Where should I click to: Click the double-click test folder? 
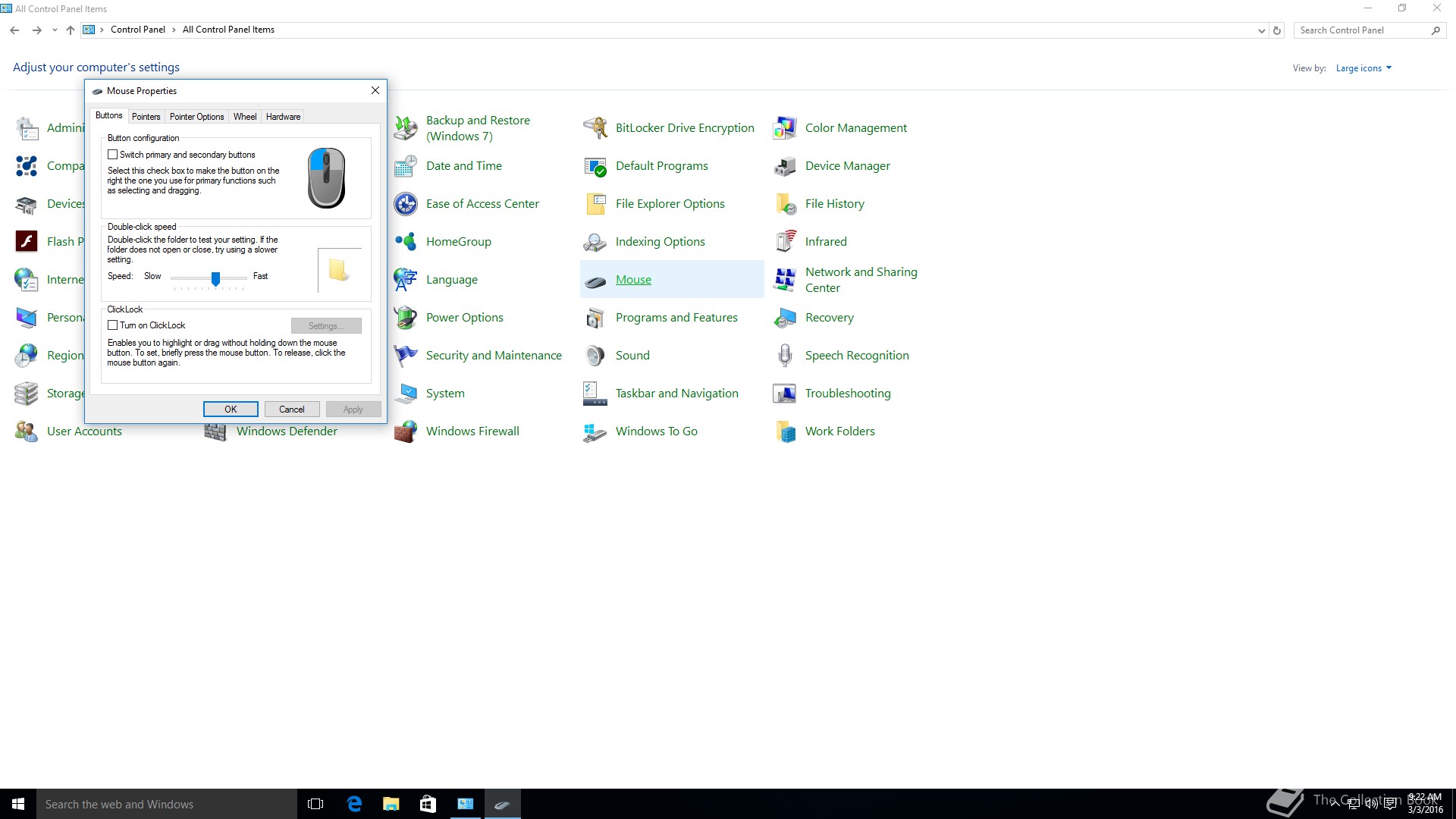[339, 270]
